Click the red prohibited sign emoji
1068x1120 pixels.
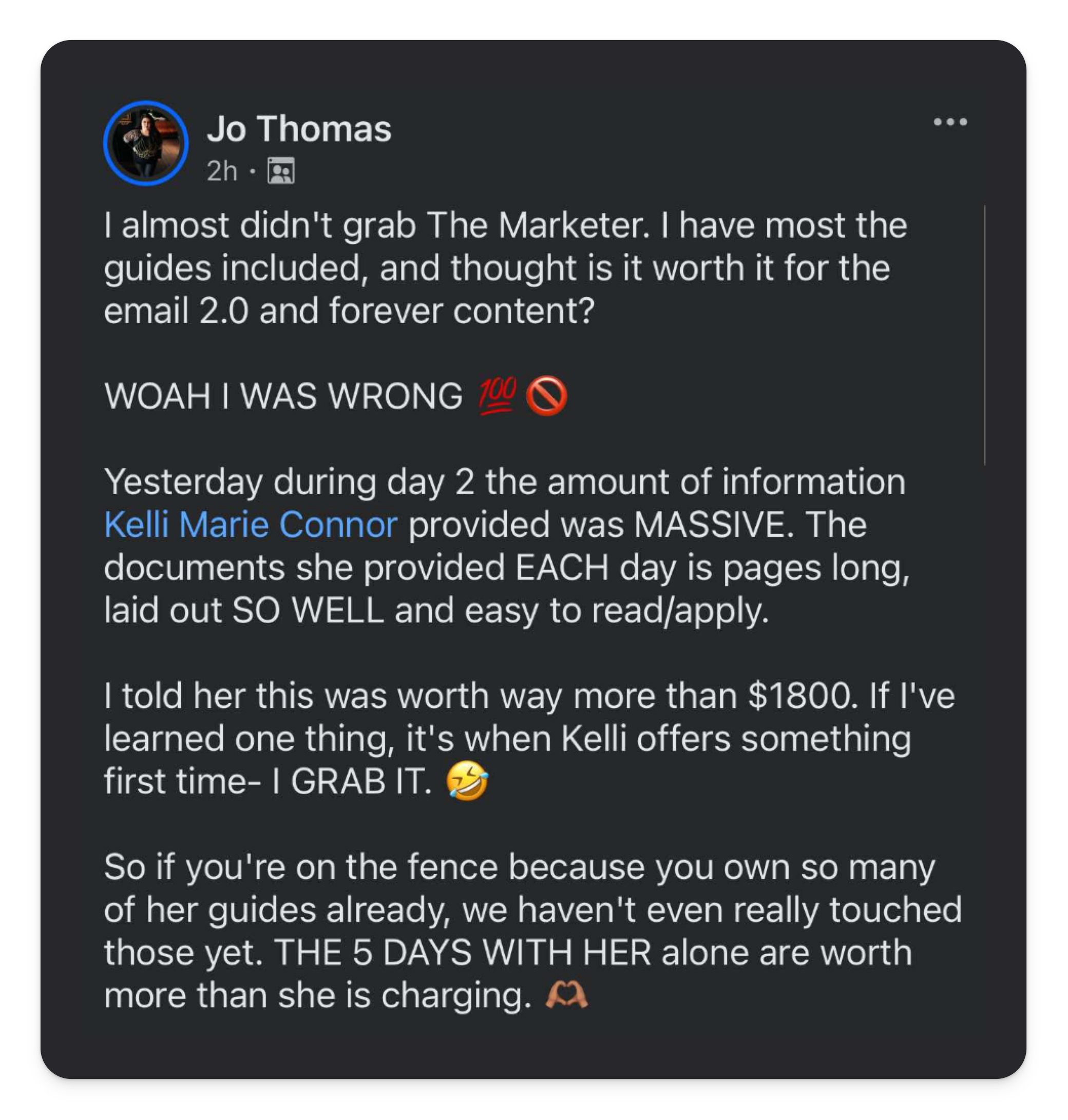point(546,397)
